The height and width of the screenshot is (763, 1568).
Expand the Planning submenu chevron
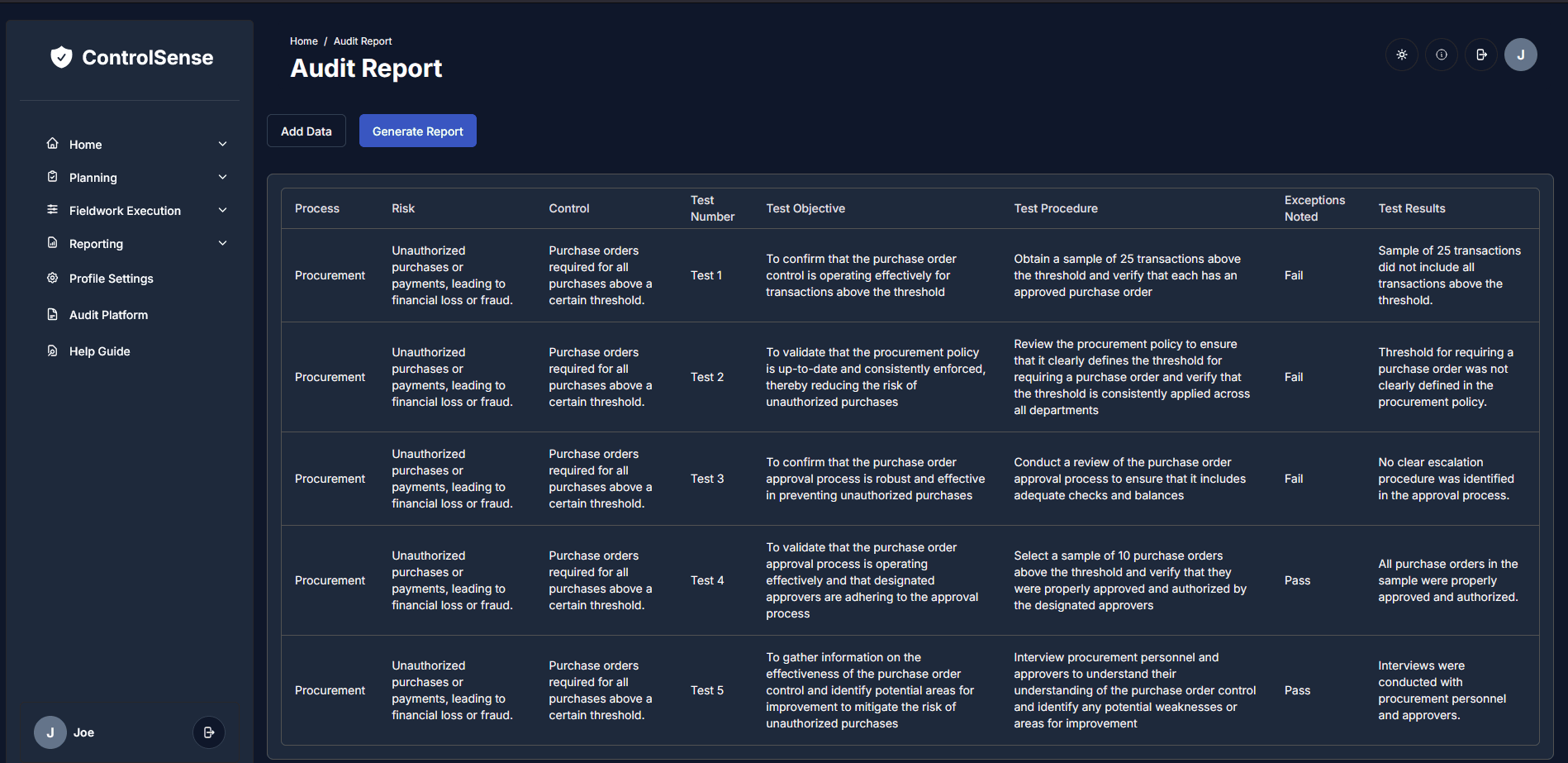coord(222,177)
